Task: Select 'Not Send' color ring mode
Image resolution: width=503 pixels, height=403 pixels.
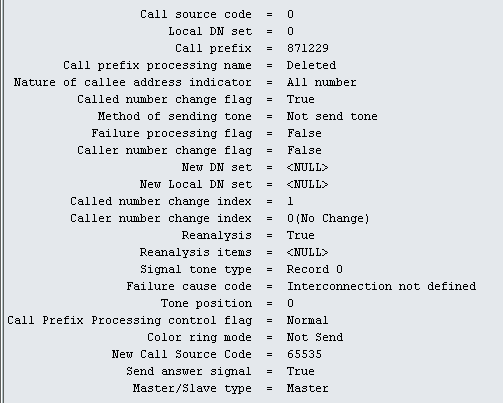Action: click(x=315, y=337)
